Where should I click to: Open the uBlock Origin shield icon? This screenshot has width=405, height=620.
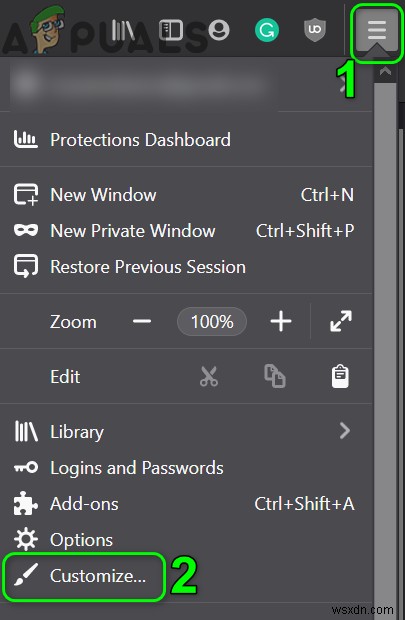315,30
